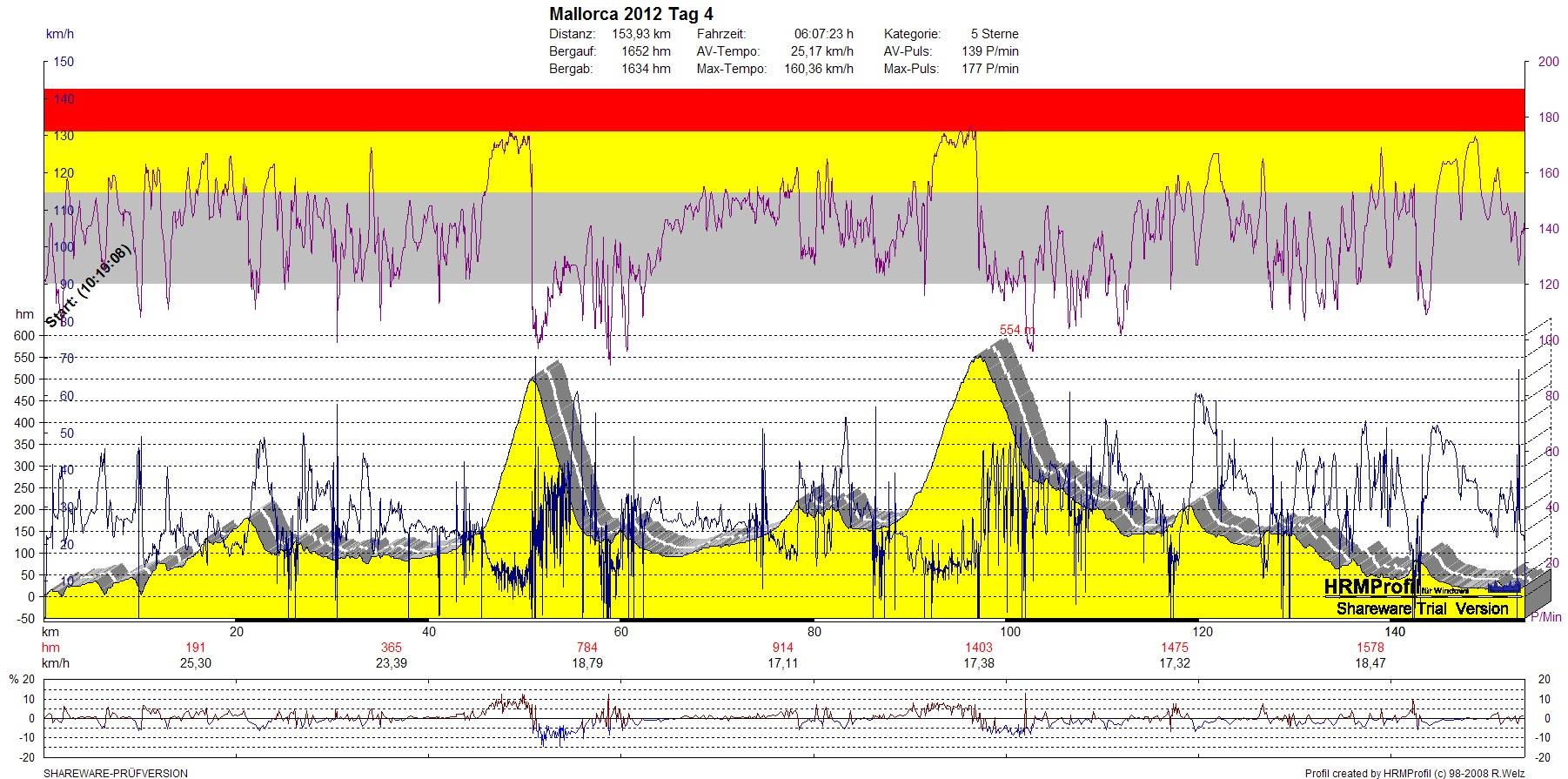Viewport: 1568px width, 779px height.
Task: Click the Shareware Trial Version text
Action: 1422,608
